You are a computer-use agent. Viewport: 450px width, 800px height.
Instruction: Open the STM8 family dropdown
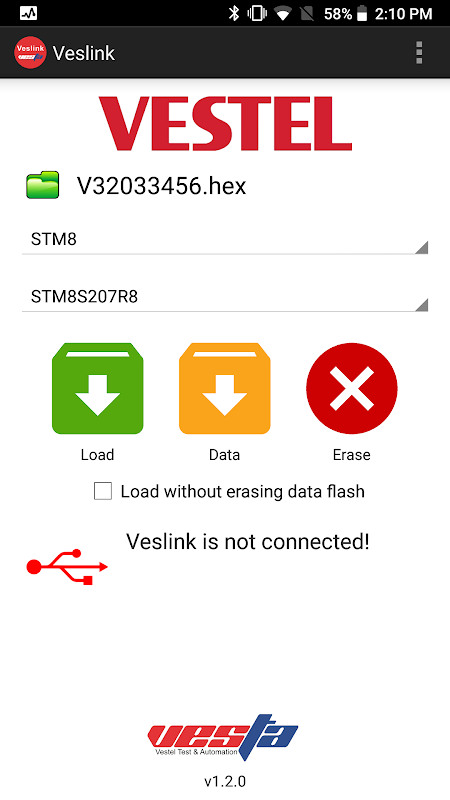pos(224,239)
